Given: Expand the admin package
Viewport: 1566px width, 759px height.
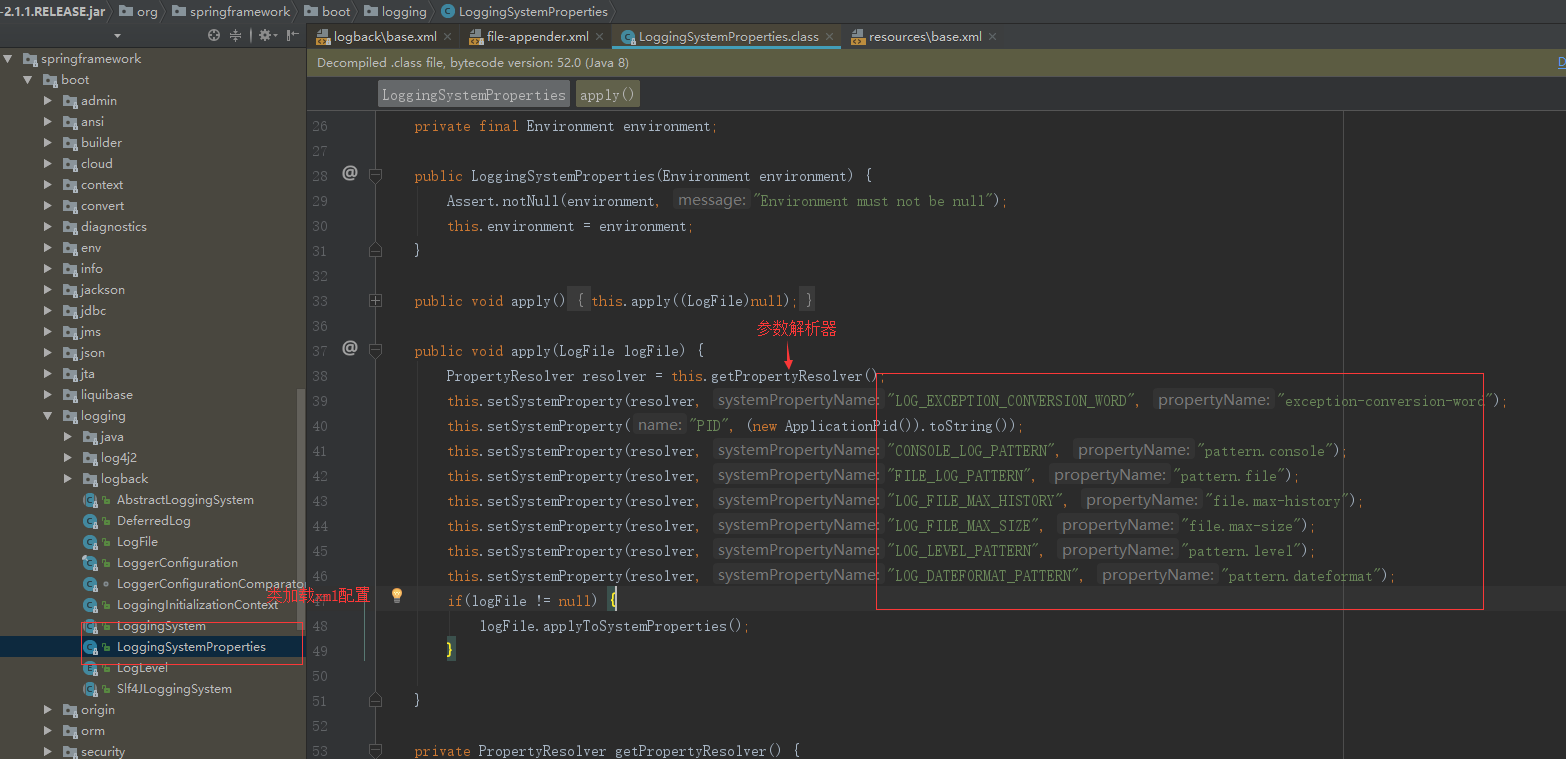Looking at the screenshot, I should point(48,101).
